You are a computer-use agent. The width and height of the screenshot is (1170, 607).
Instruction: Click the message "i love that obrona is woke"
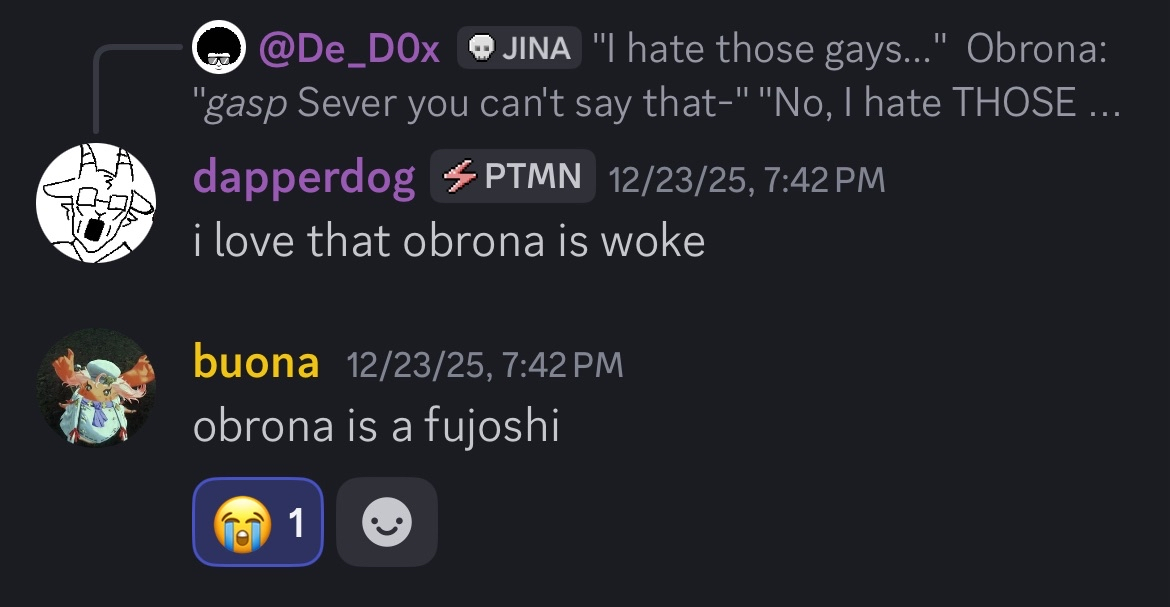click(449, 241)
